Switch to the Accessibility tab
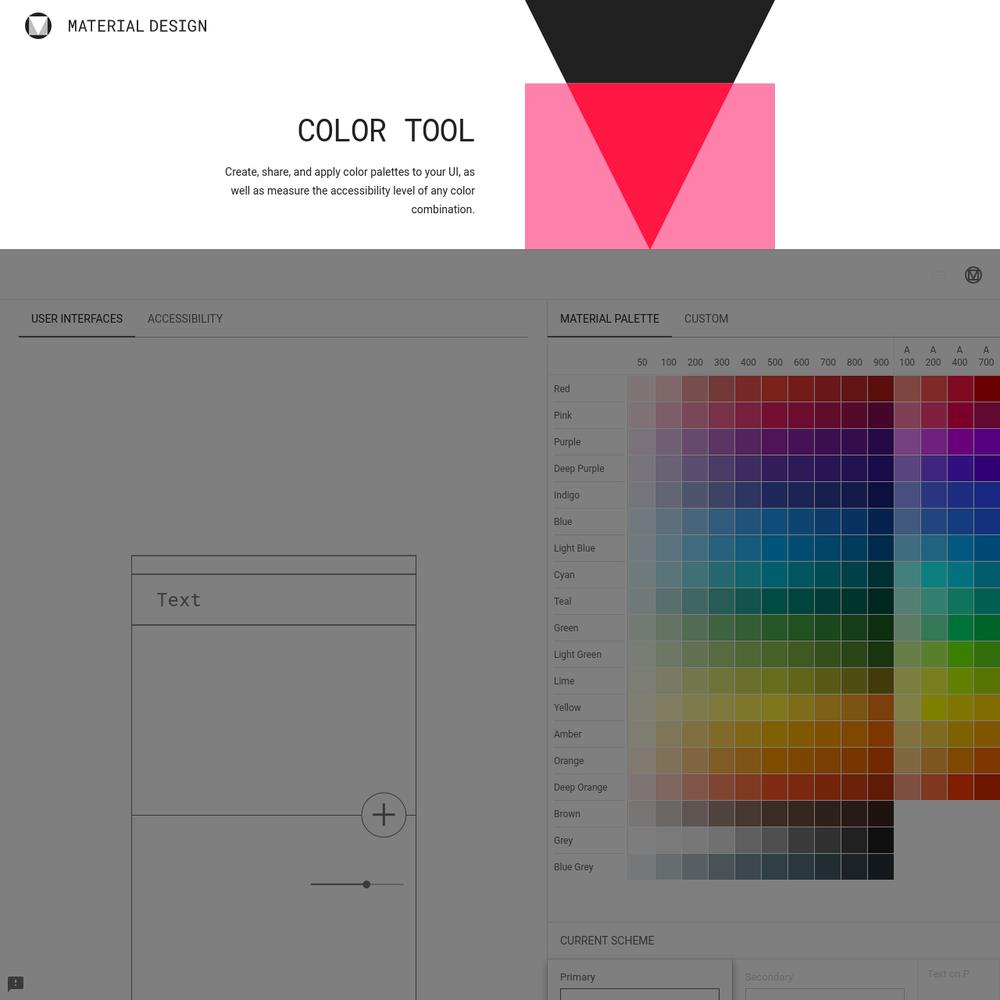1000x1000 pixels. pos(185,318)
